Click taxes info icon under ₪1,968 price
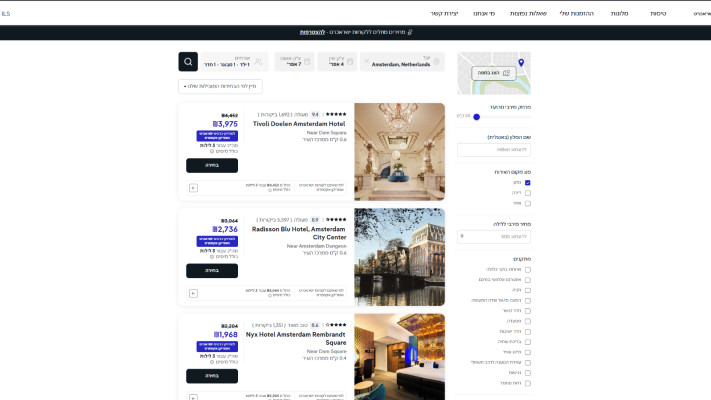 [x=212, y=362]
